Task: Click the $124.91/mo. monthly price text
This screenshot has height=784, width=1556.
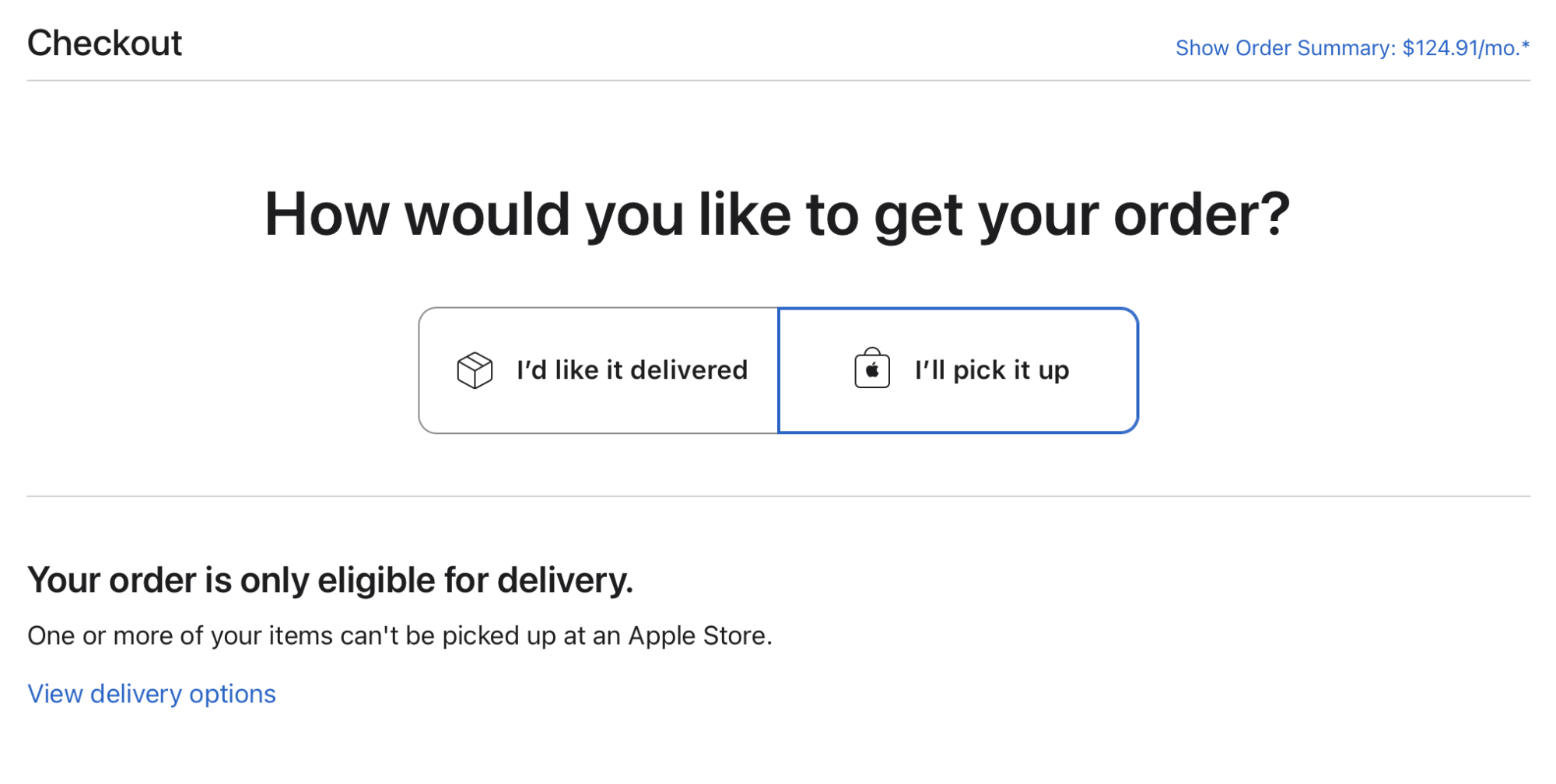Action: (1466, 48)
